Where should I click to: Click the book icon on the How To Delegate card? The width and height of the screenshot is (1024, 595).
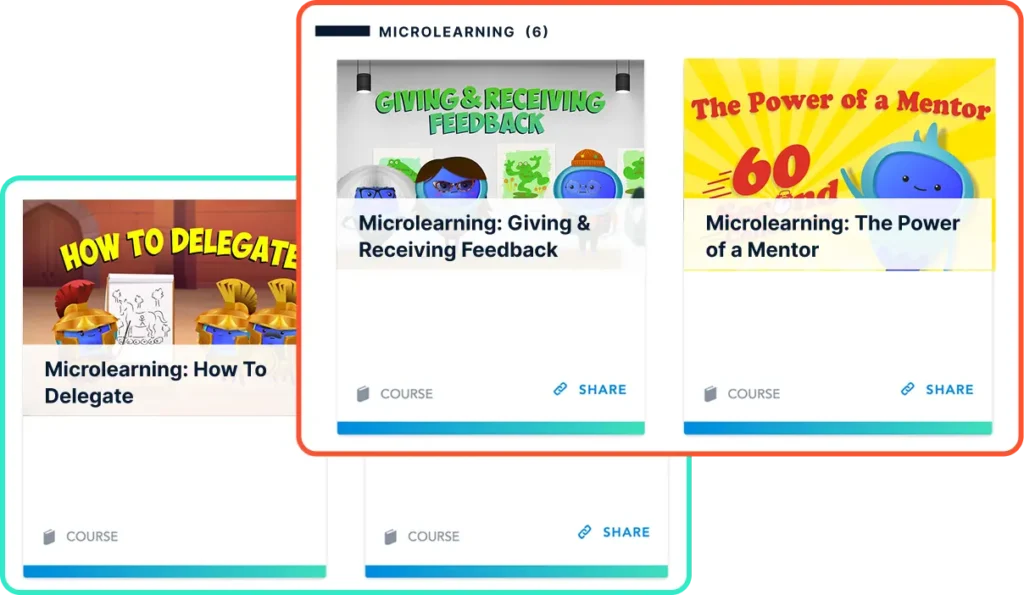point(49,537)
